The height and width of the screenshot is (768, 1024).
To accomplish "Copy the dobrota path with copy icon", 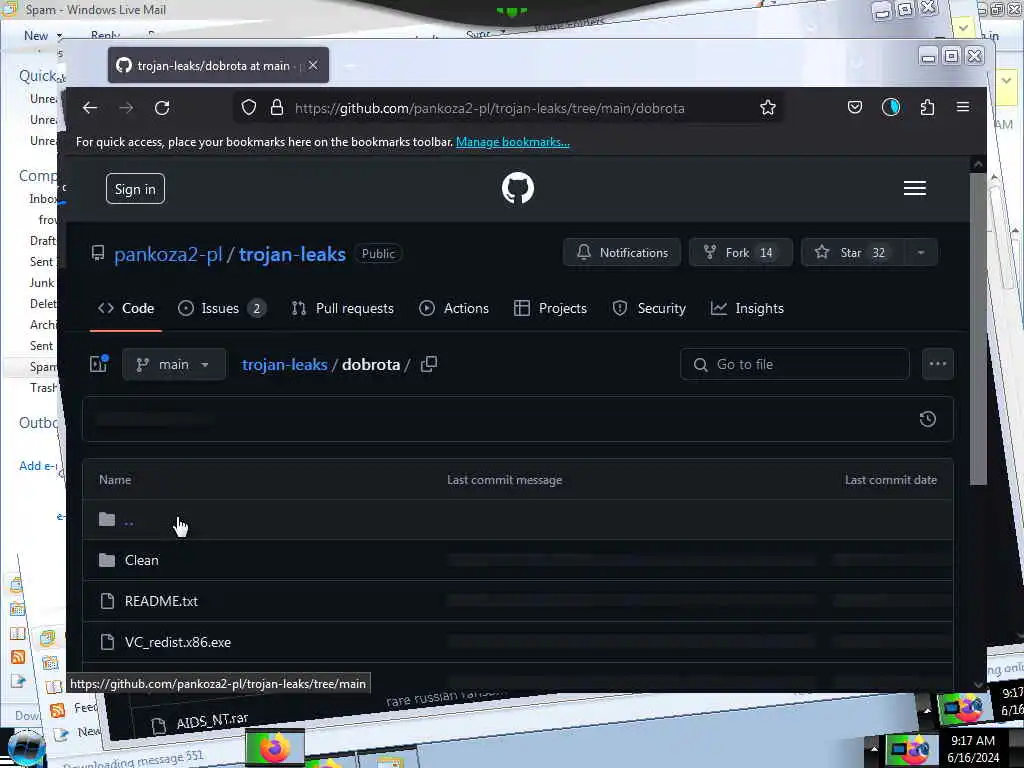I will tap(429, 364).
